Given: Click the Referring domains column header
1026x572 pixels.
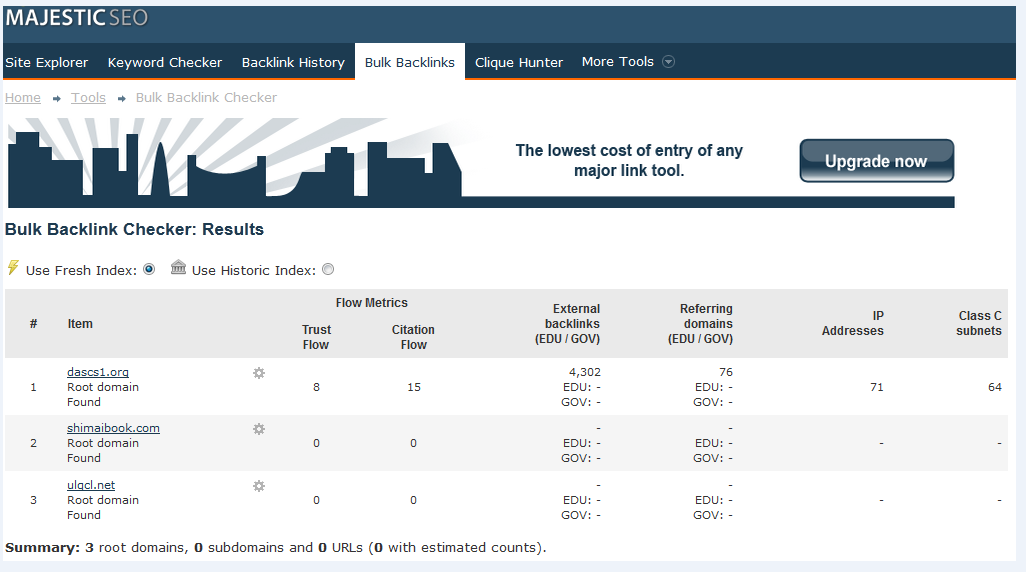Looking at the screenshot, I should (x=700, y=324).
